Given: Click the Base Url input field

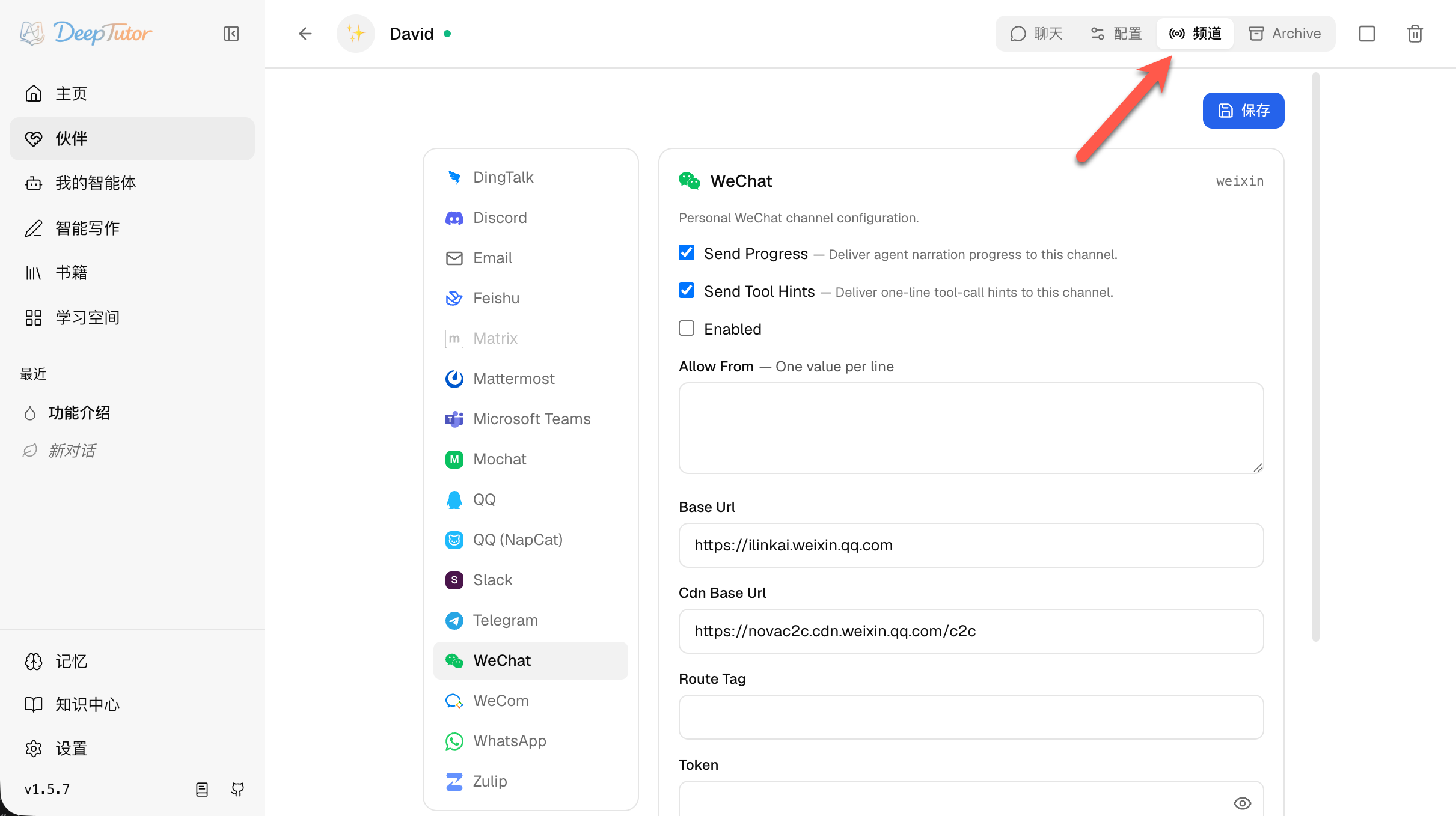Looking at the screenshot, I should [x=971, y=545].
